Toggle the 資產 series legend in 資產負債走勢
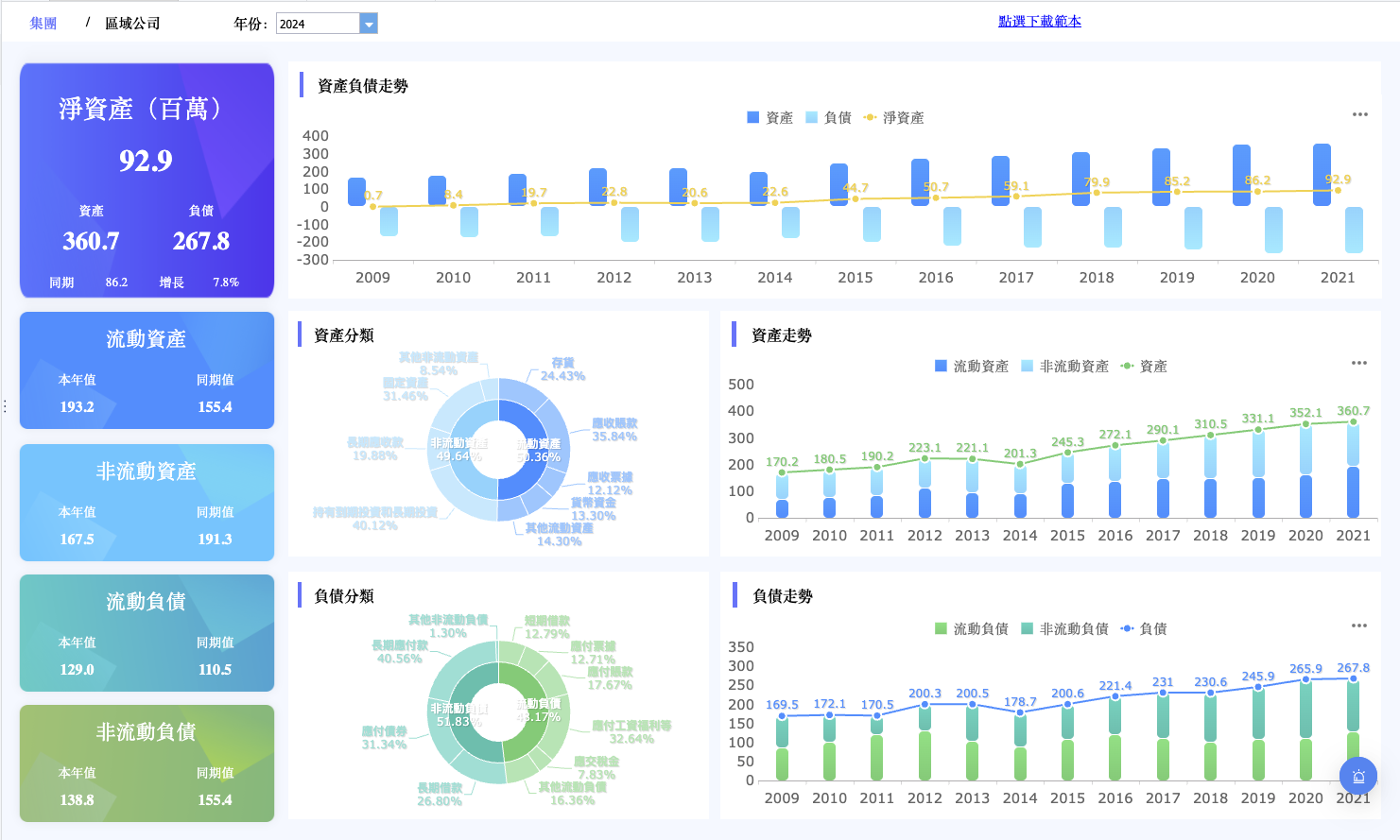This screenshot has width=1400, height=840. click(770, 117)
